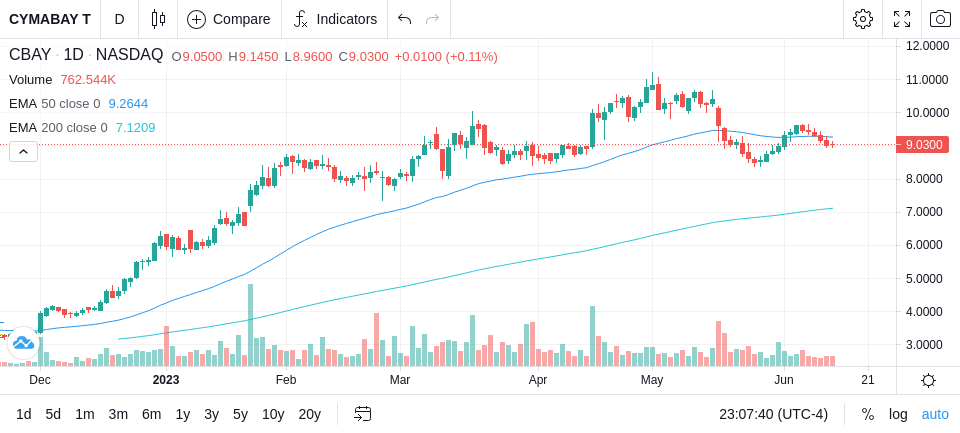Image resolution: width=960 pixels, height=433 pixels.
Task: Open chart settings gear
Action: (x=863, y=19)
